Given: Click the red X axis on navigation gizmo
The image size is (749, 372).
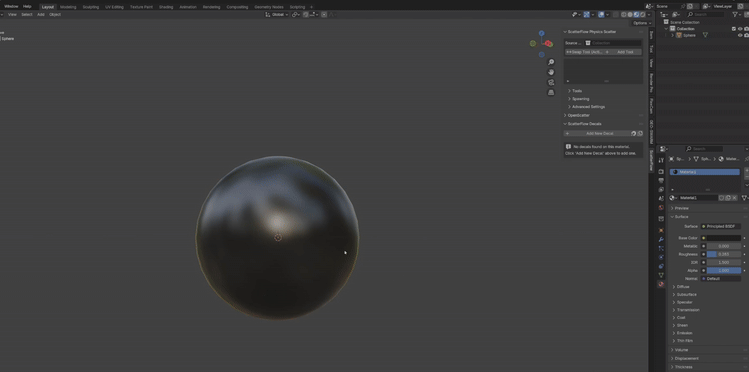Looking at the screenshot, I should (549, 44).
